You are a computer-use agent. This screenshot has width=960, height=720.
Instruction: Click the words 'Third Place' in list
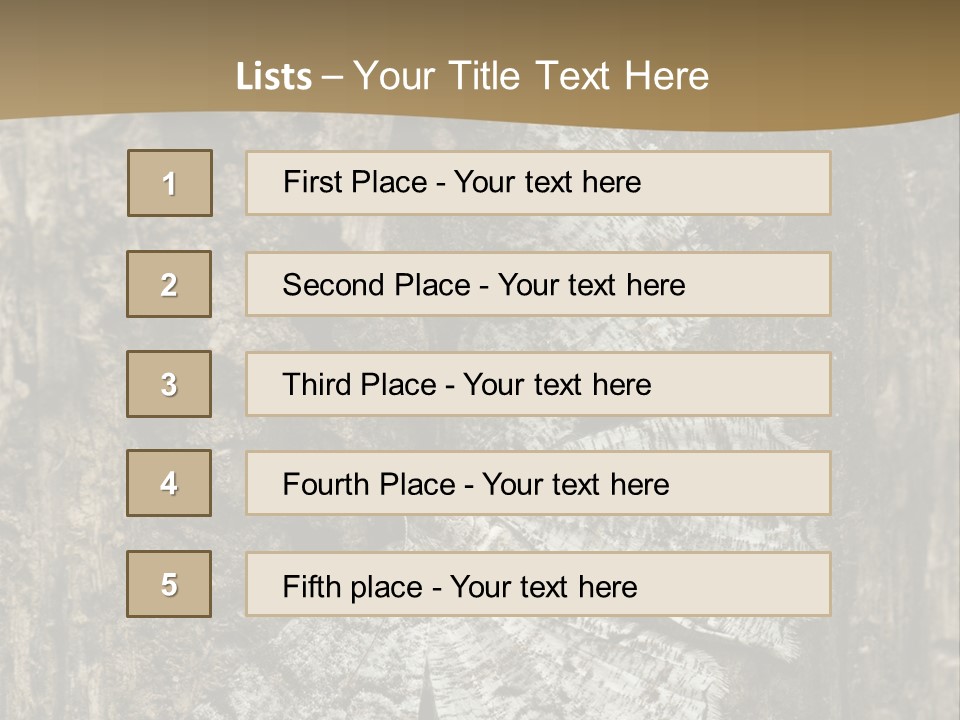point(359,384)
